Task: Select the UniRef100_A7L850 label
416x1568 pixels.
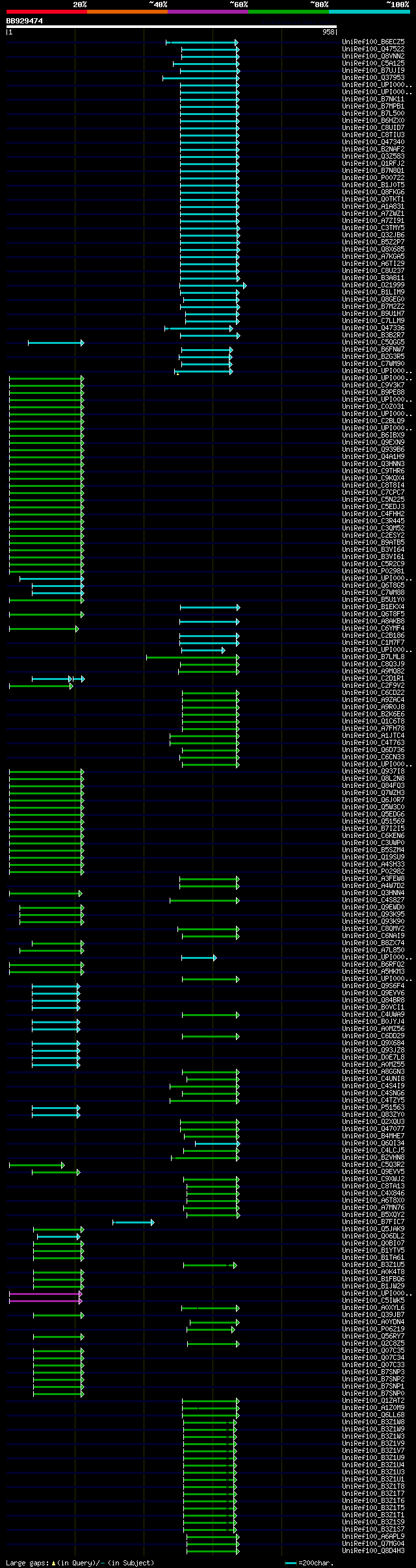Action: point(373,950)
